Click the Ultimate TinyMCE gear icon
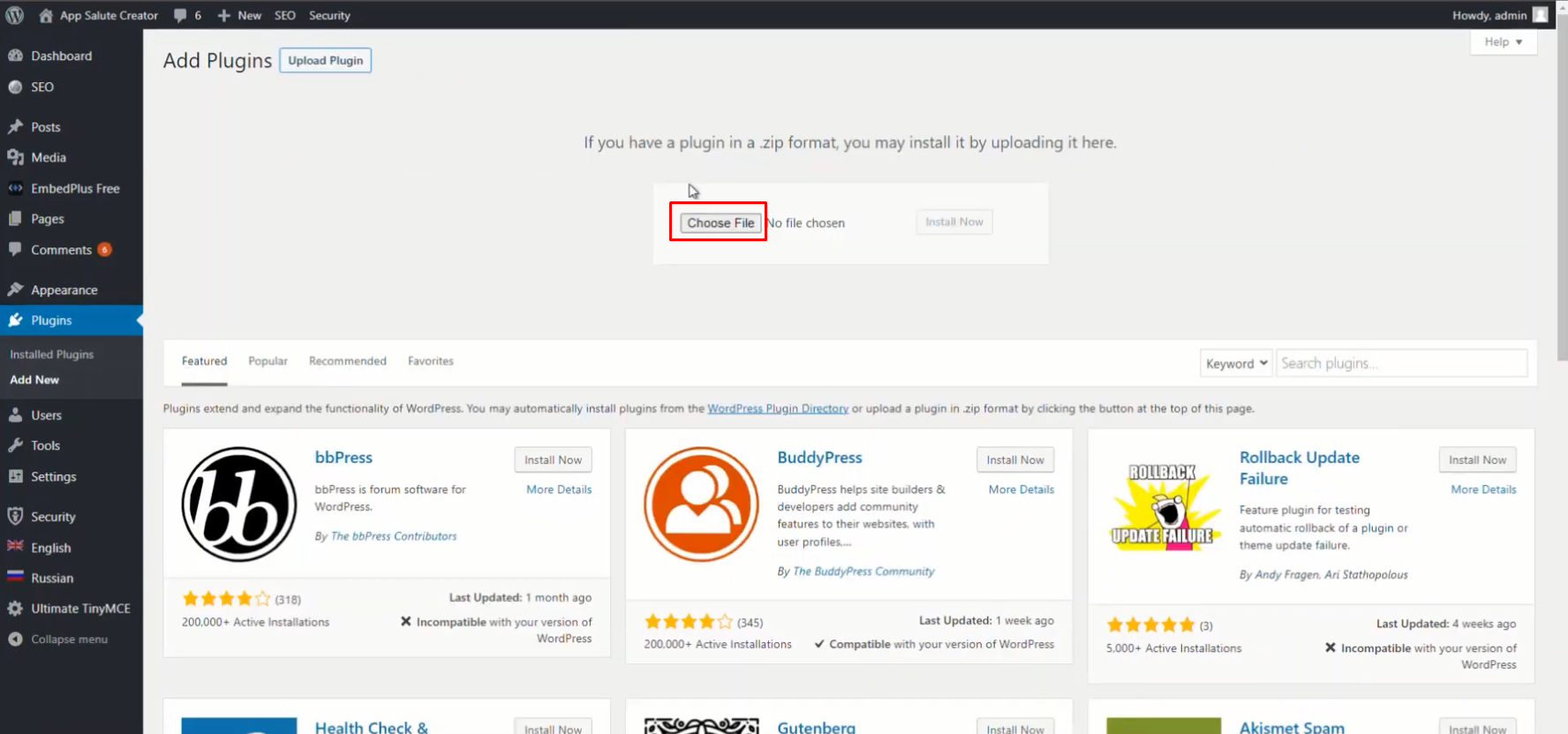The width and height of the screenshot is (1568, 734). 15,609
